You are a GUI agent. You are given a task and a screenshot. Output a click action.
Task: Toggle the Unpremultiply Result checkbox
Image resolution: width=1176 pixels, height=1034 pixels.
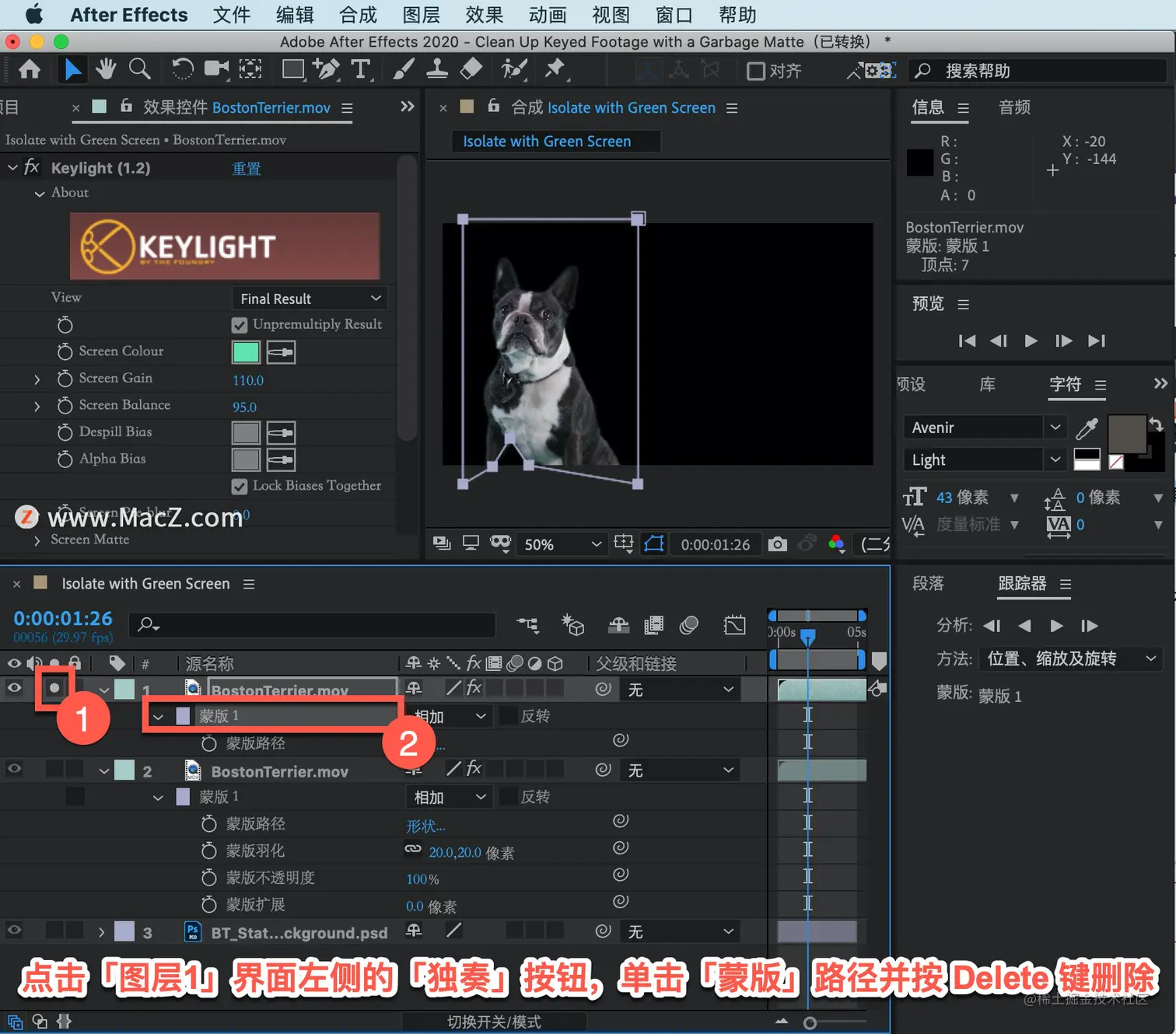click(x=240, y=325)
